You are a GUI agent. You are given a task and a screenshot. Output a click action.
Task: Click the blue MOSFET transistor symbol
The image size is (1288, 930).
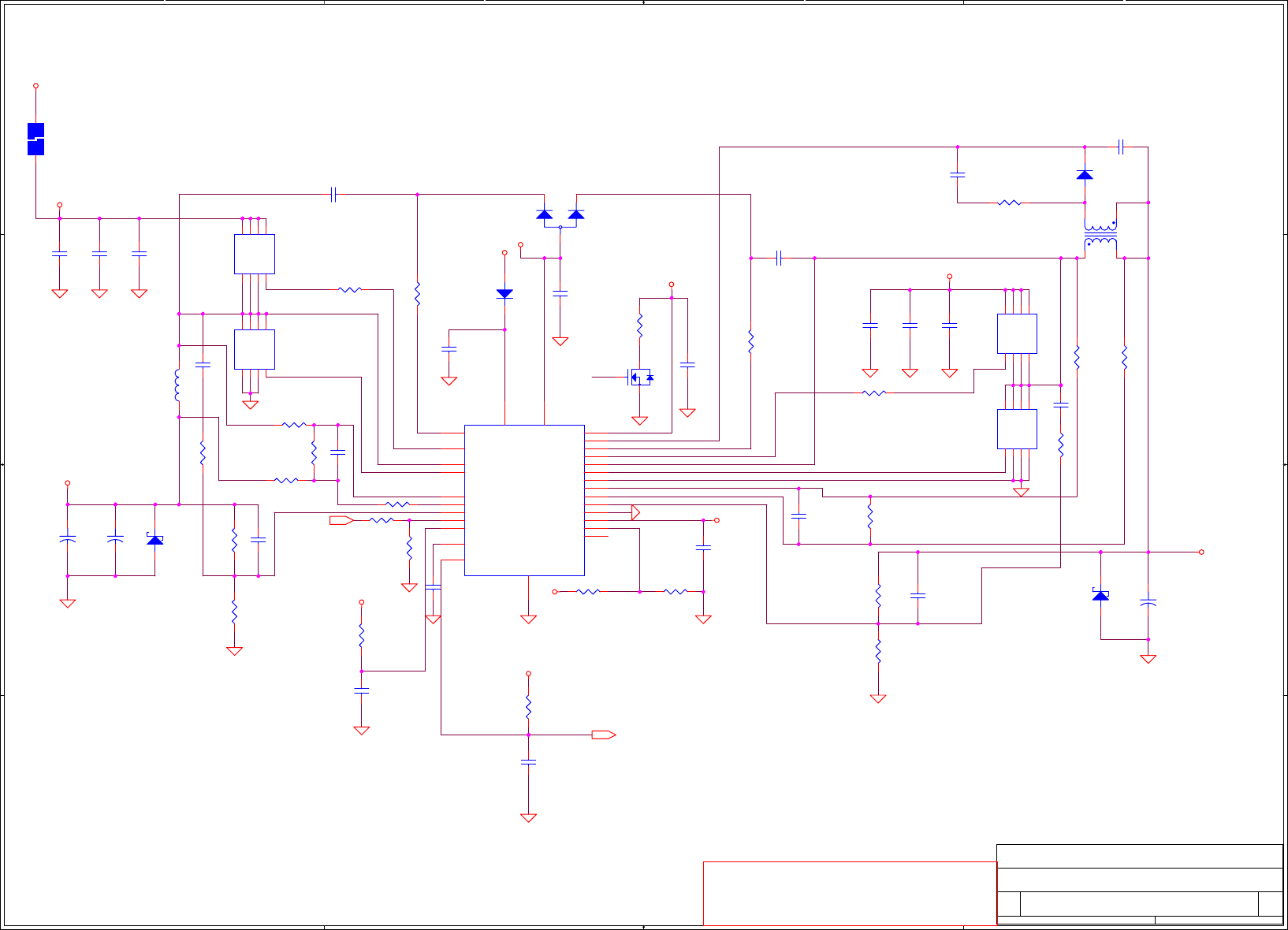(640, 378)
